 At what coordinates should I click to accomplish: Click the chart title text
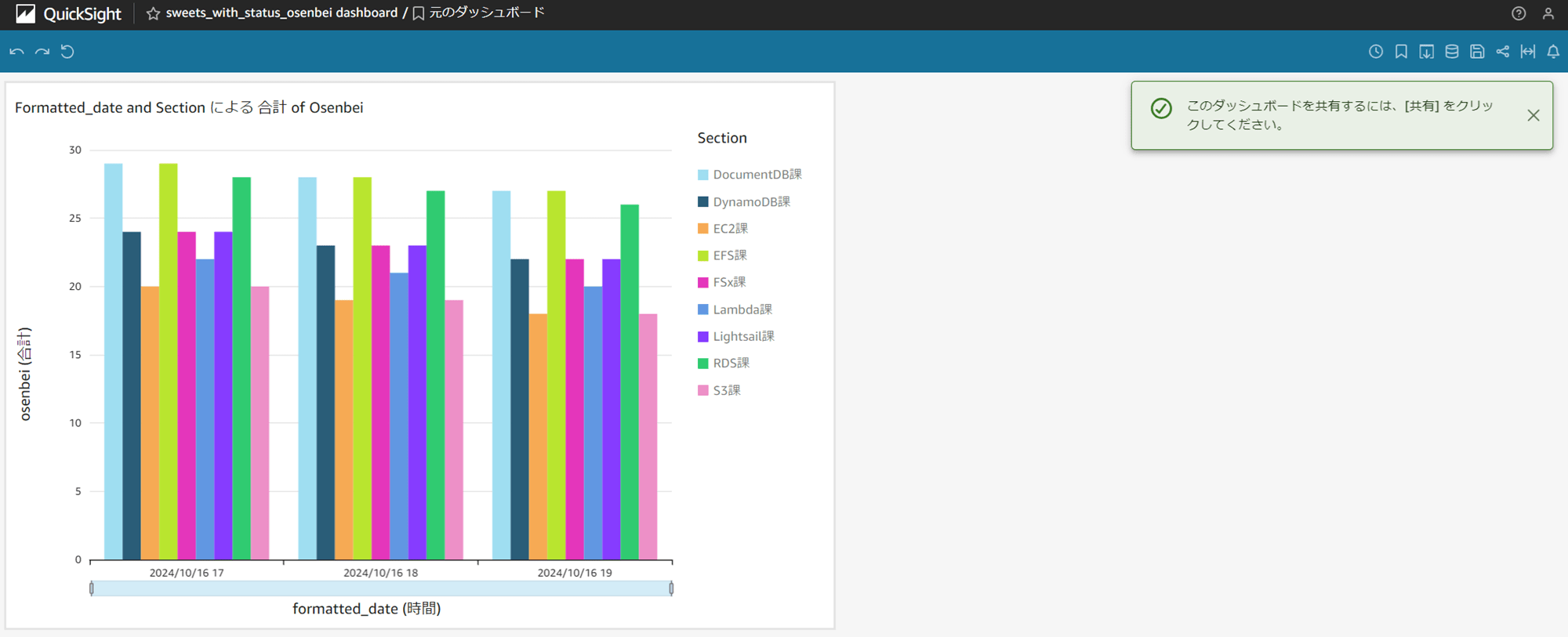pyautogui.click(x=189, y=107)
